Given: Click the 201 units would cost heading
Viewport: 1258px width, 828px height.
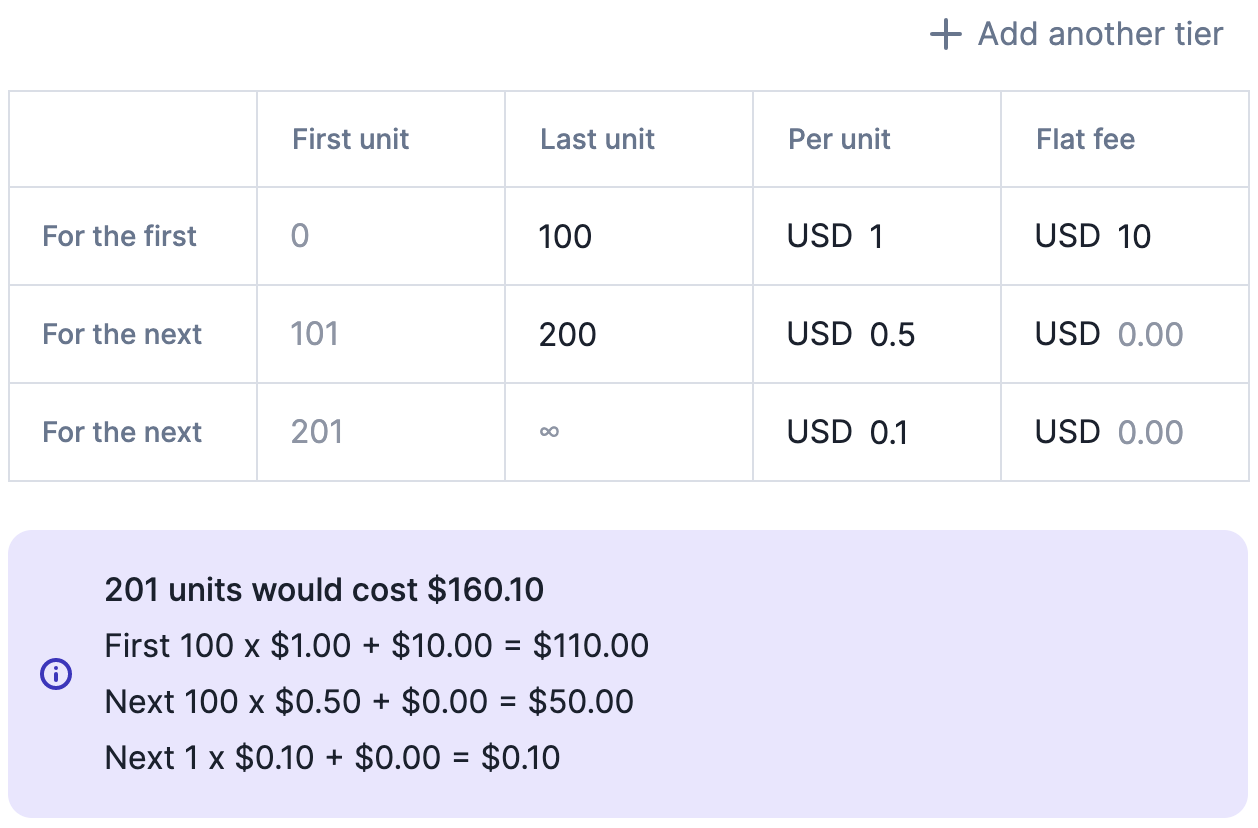Looking at the screenshot, I should (x=324, y=590).
